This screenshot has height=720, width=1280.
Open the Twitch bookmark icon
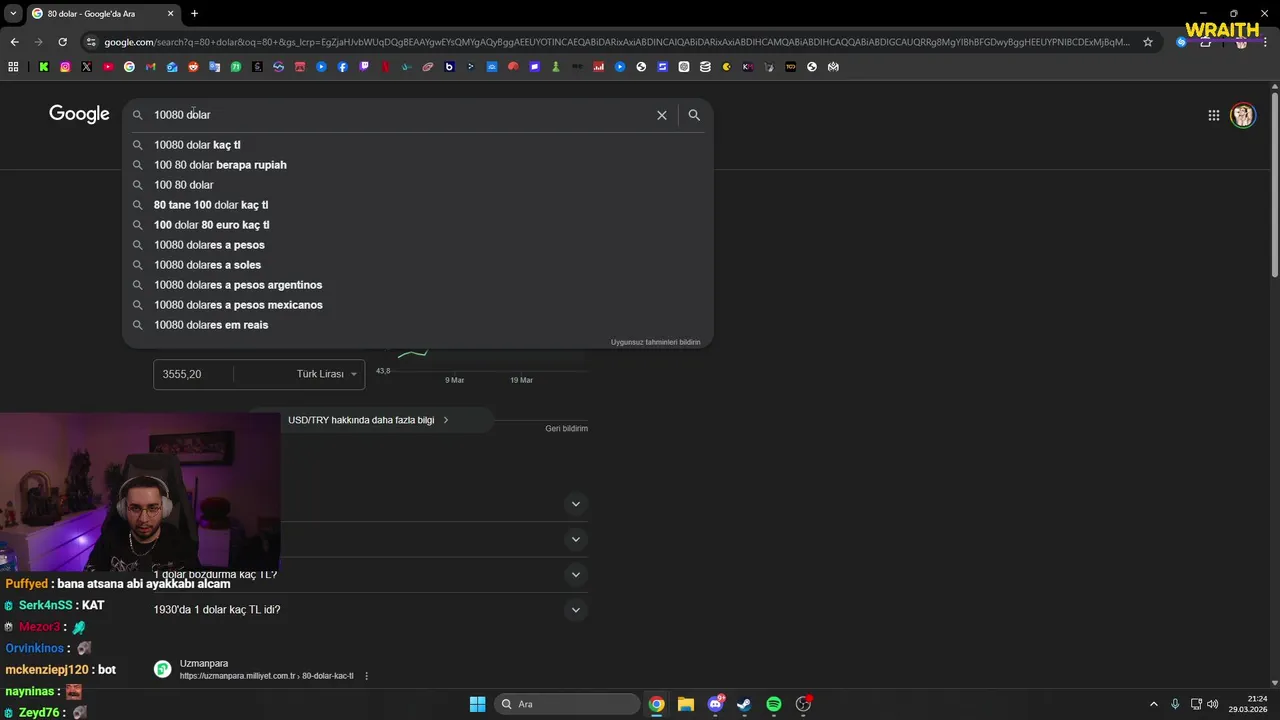(x=364, y=67)
